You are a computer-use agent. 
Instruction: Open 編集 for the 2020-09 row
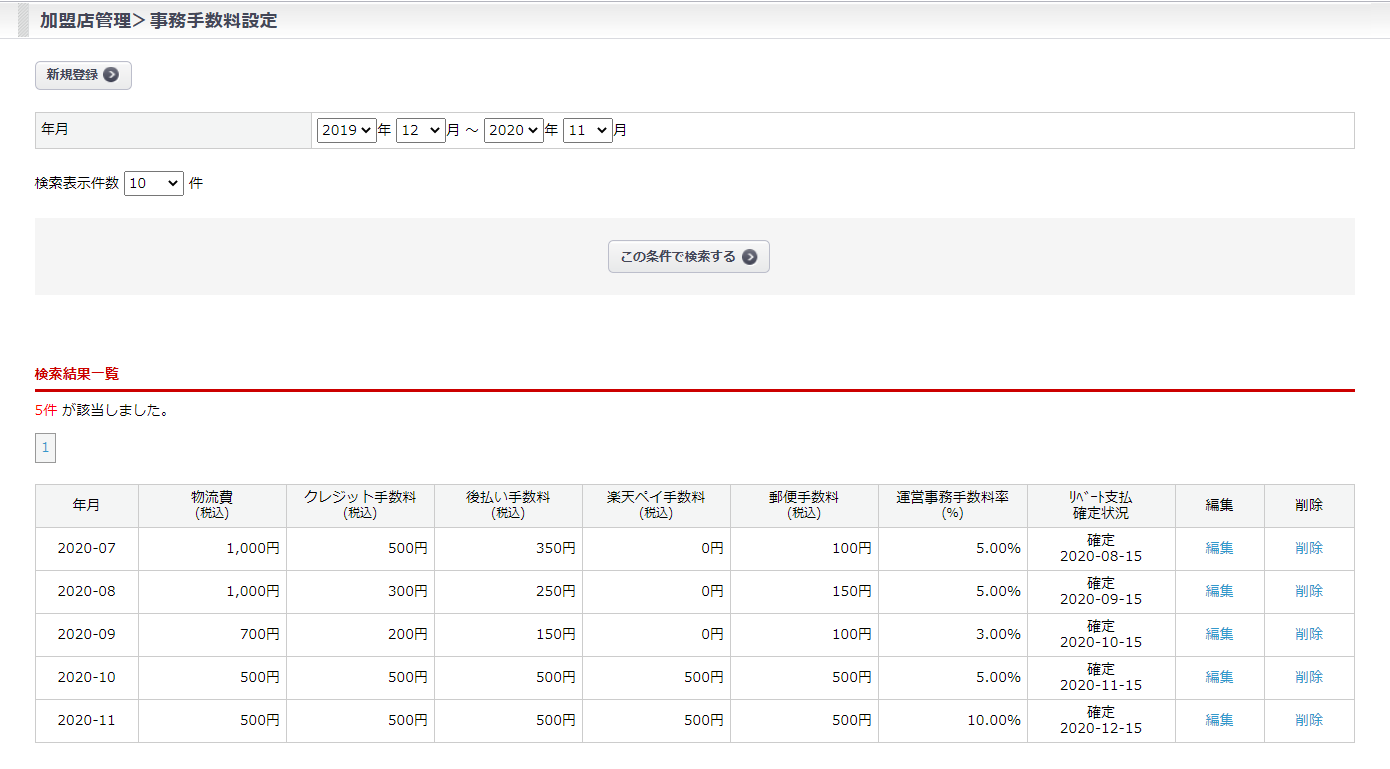pos(1219,634)
